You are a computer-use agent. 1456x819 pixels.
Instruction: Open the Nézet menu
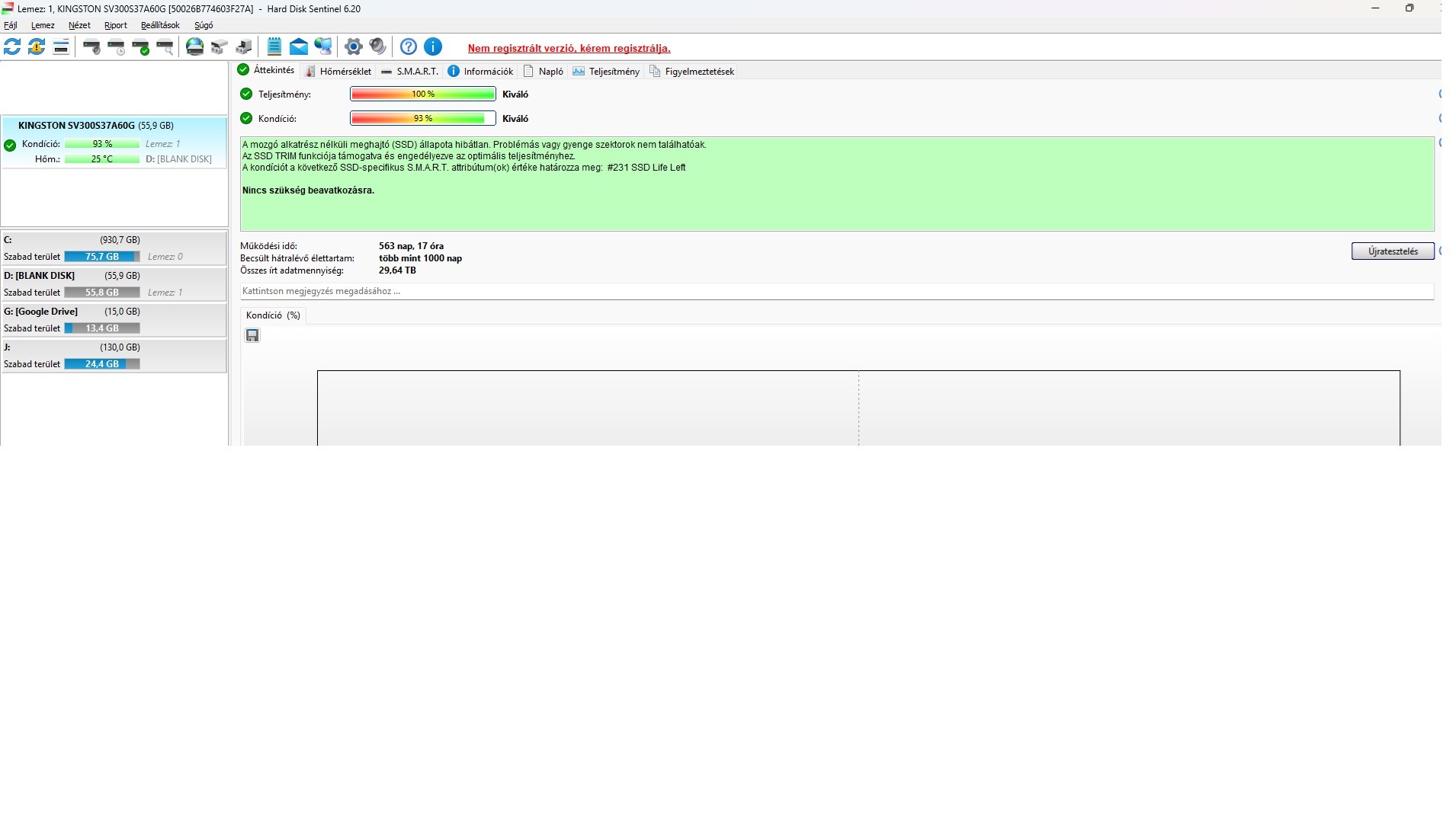79,25
